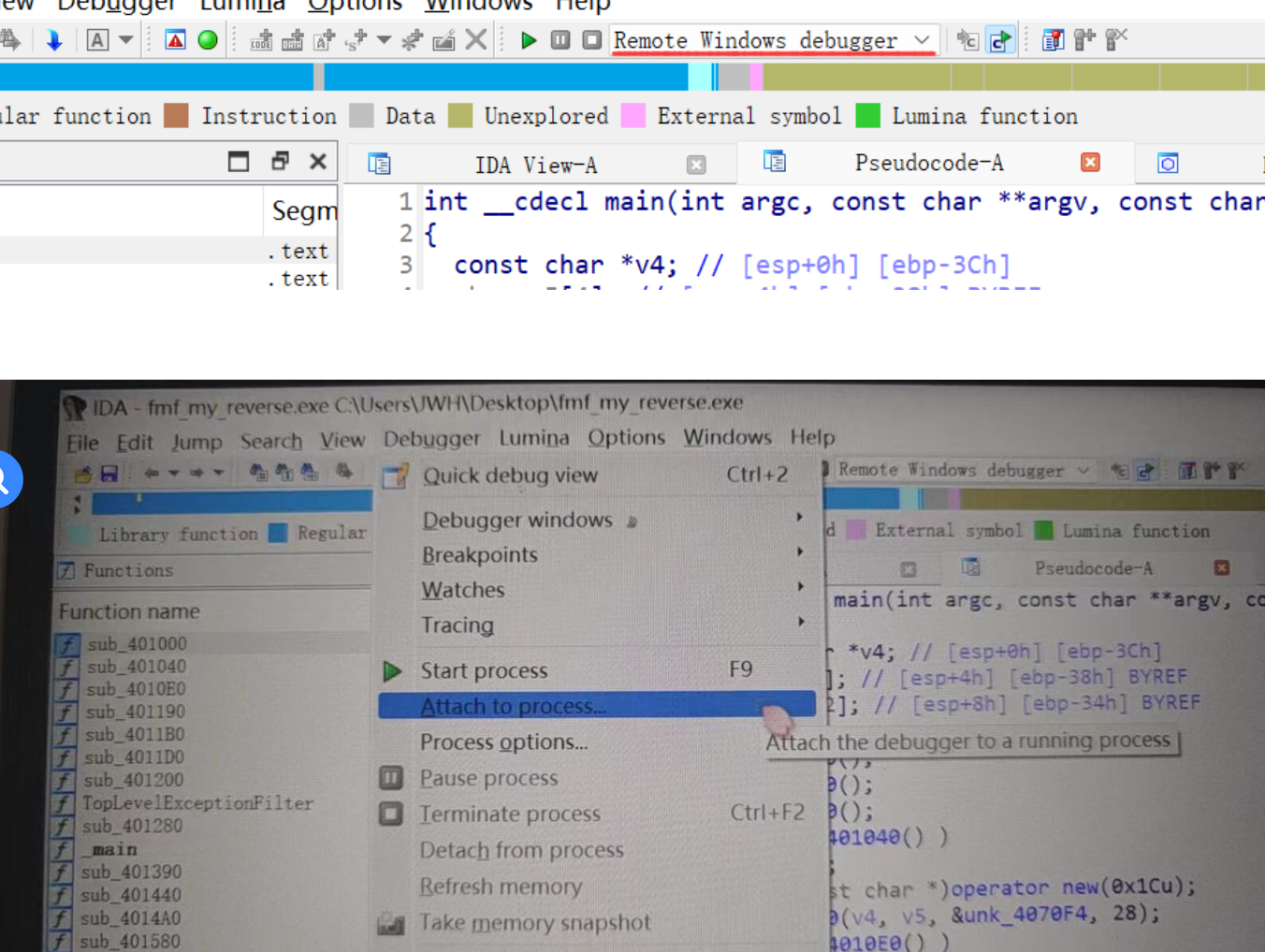
Task: Click Take memory snapshot menu entry
Action: pyautogui.click(x=597, y=922)
